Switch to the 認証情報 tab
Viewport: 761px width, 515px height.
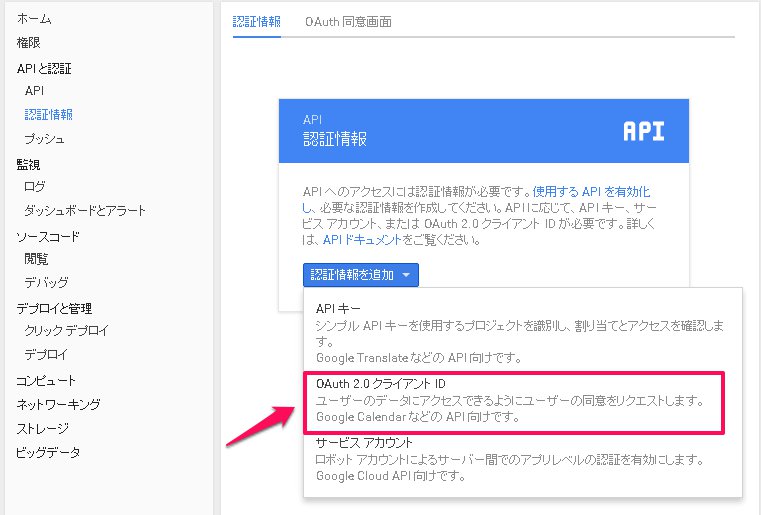[x=257, y=22]
